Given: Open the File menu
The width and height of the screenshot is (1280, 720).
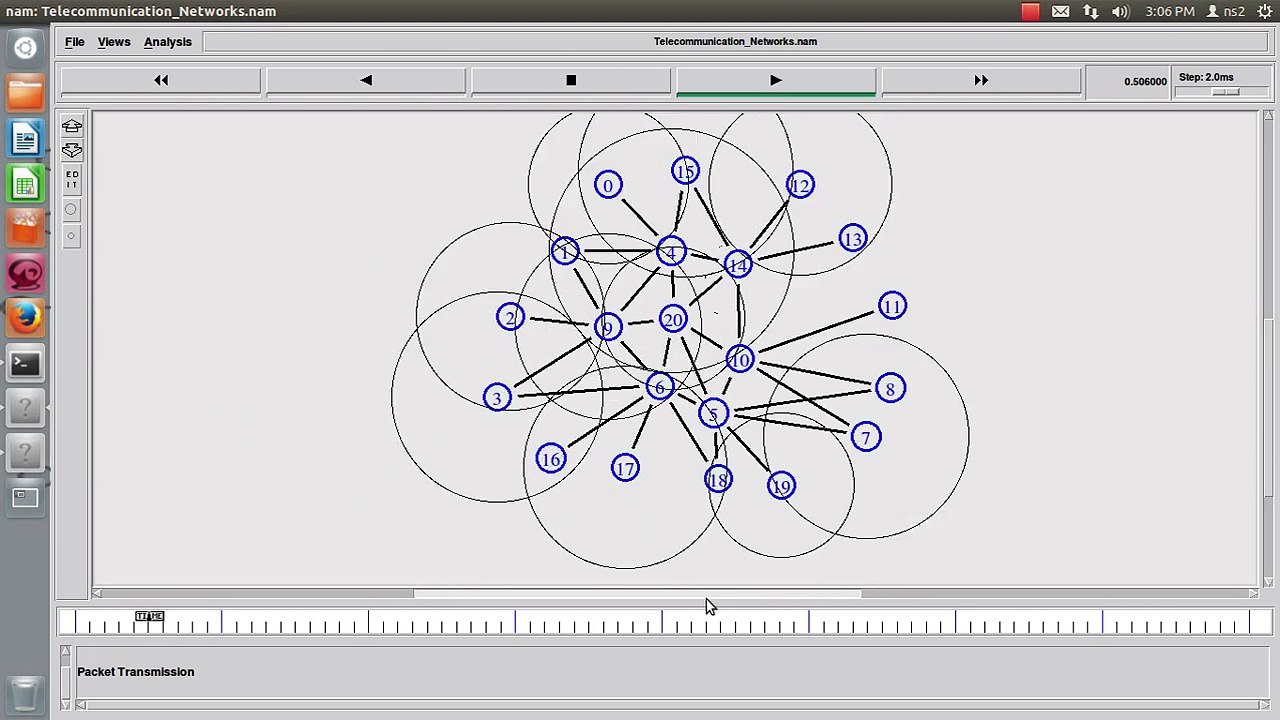Looking at the screenshot, I should [75, 42].
